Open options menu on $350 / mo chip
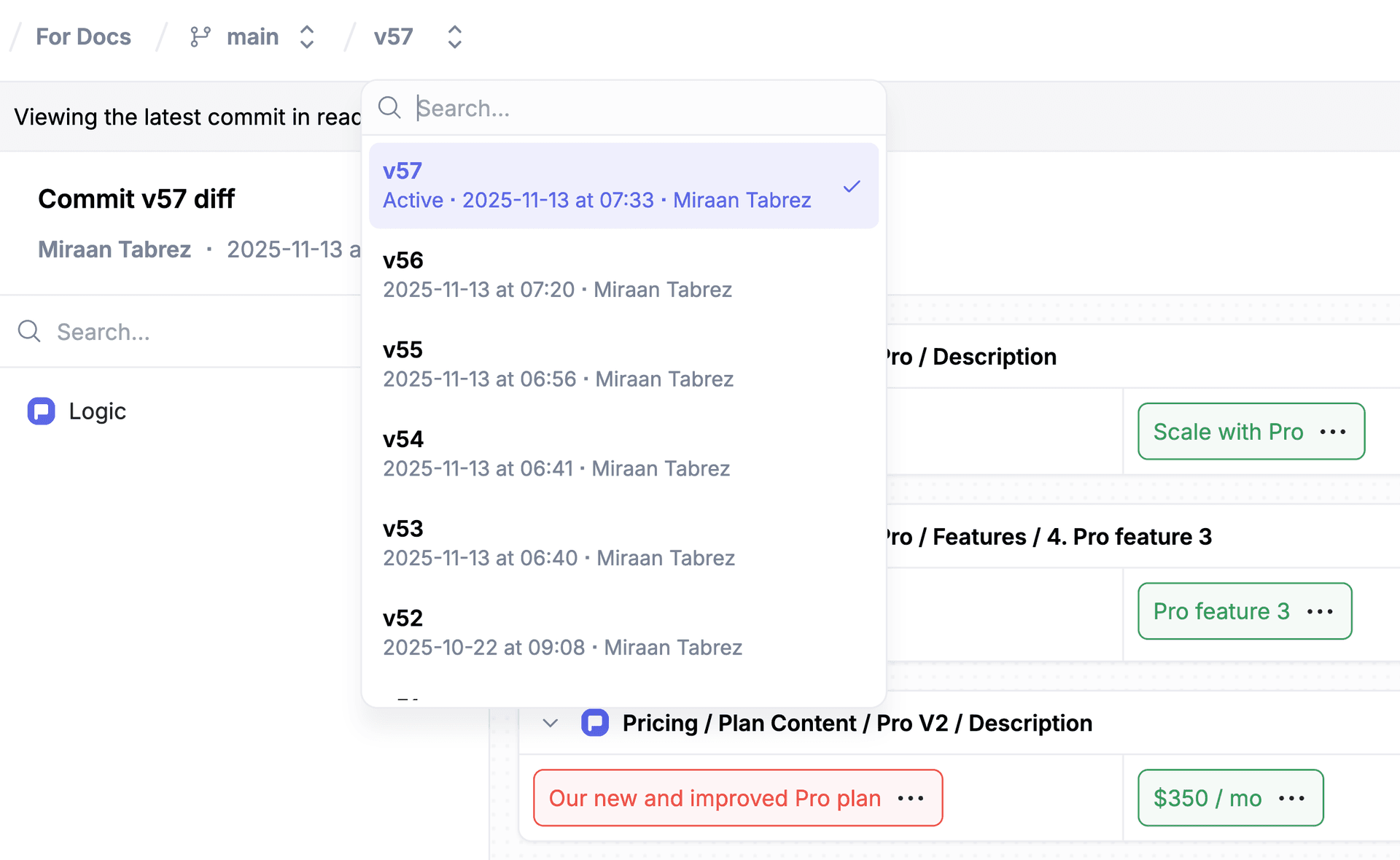The image size is (1400, 860). click(1293, 798)
